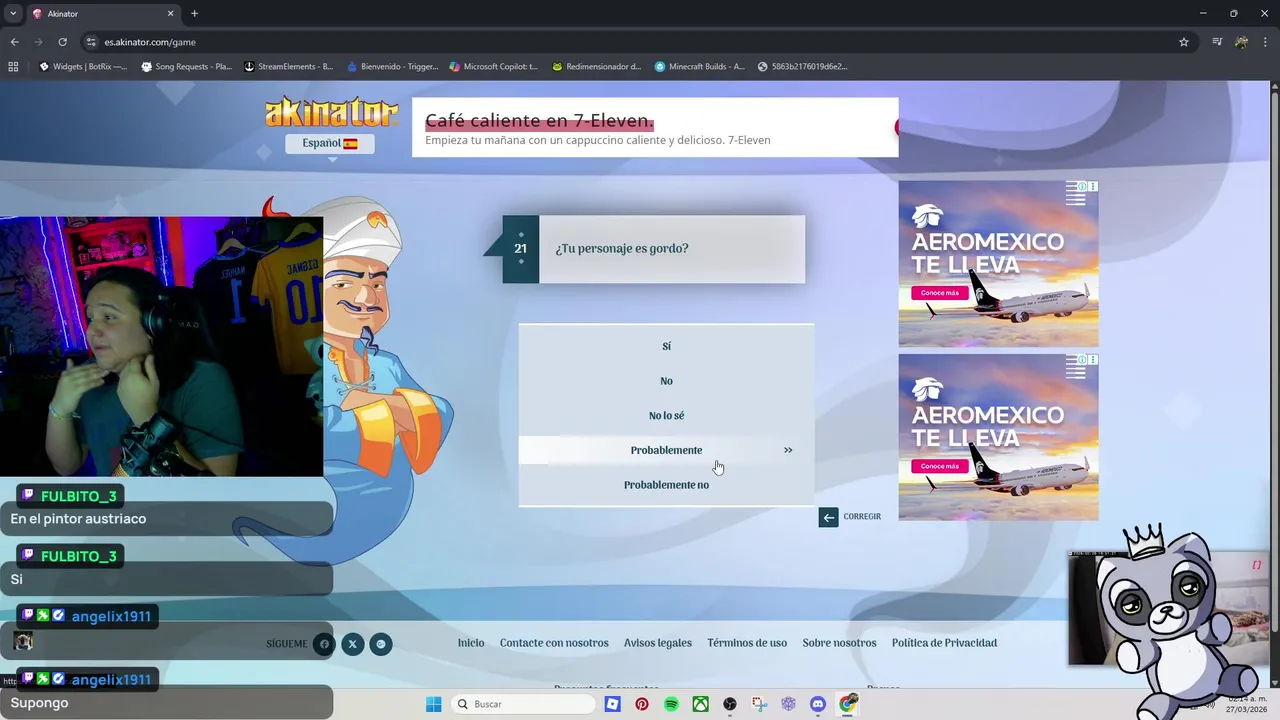Click the taskbar Buscar search box
Image resolution: width=1280 pixels, height=720 pixels.
[524, 704]
